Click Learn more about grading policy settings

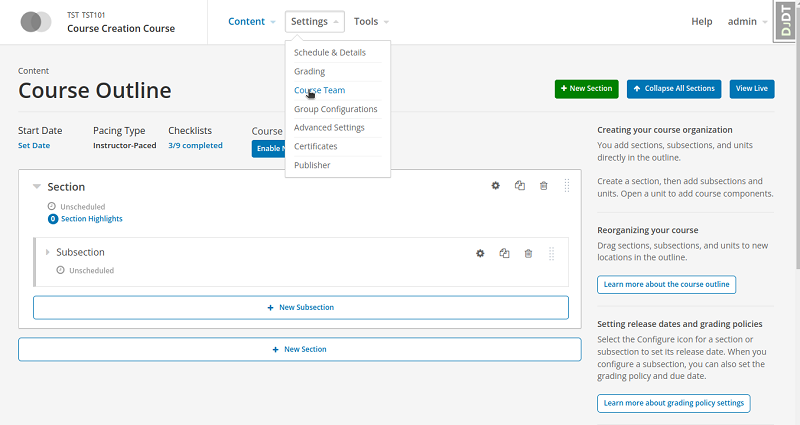pyautogui.click(x=673, y=403)
